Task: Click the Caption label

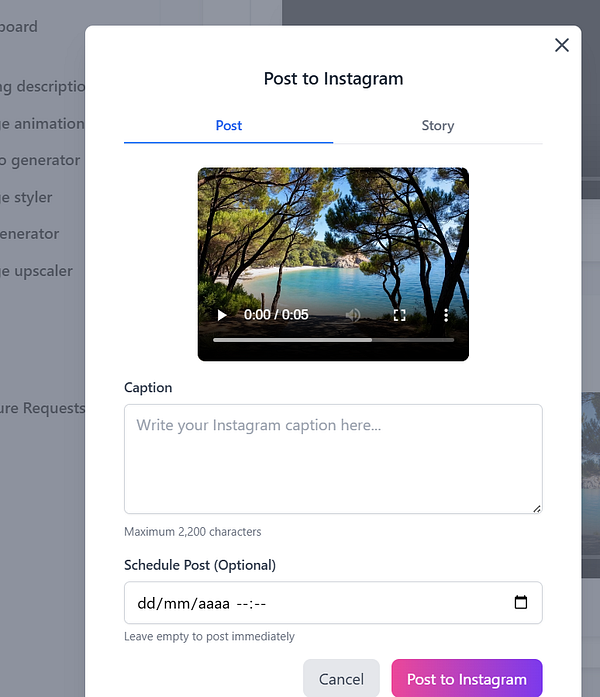Action: coord(148,388)
